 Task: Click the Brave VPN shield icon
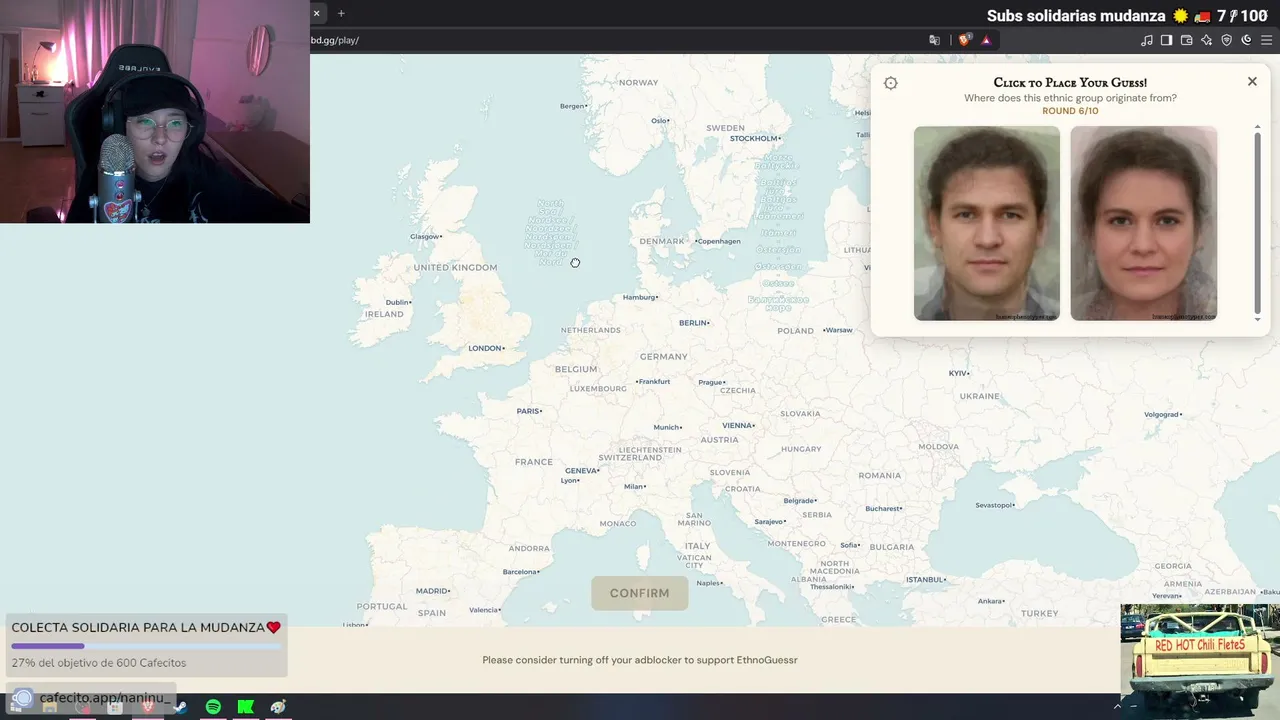[1227, 40]
